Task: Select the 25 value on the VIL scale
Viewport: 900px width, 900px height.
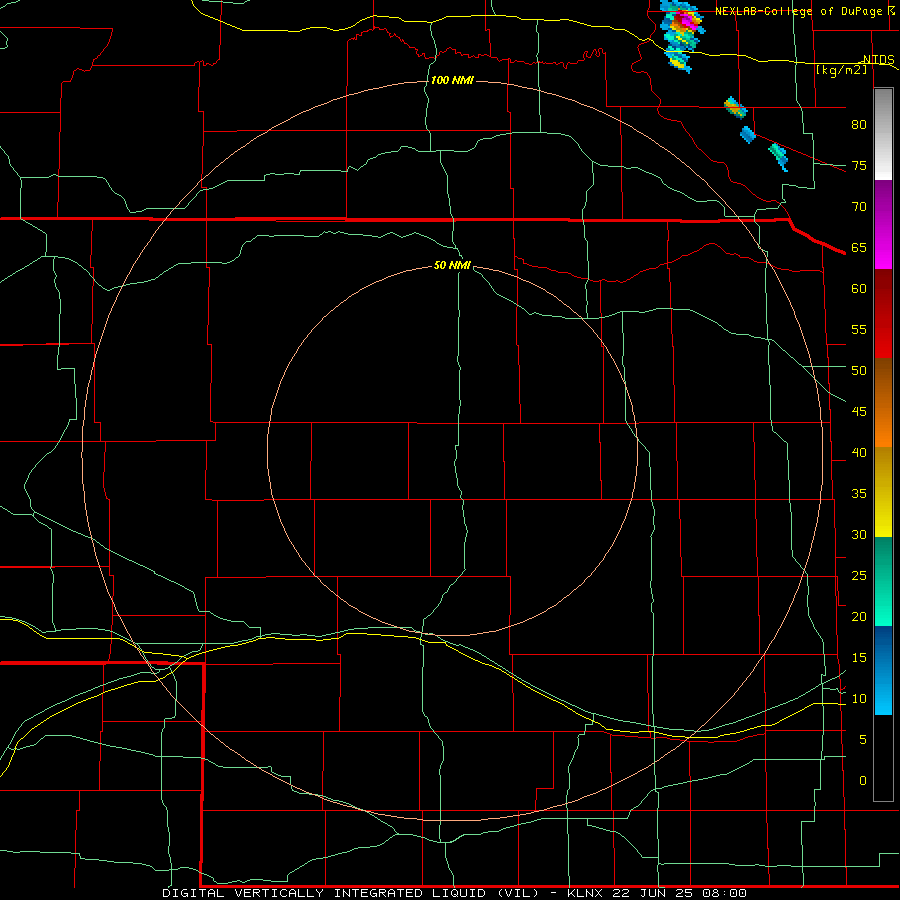Action: [859, 576]
